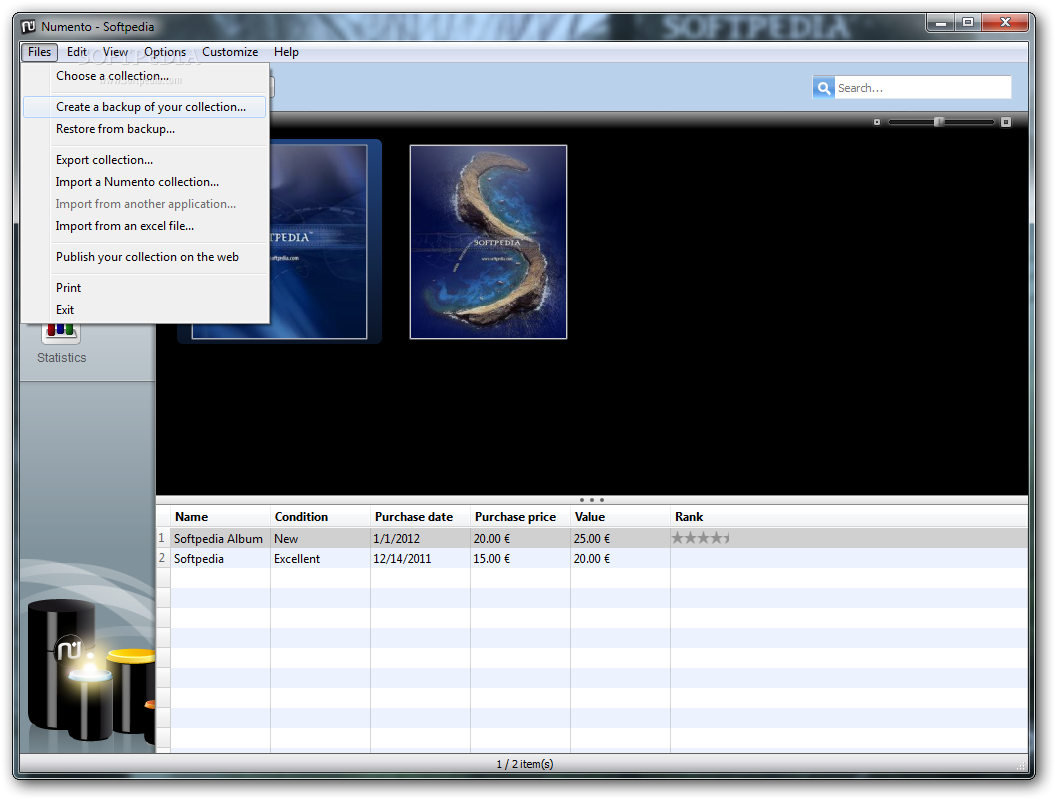The width and height of the screenshot is (1056, 800).
Task: Click the search magnifier icon
Action: point(824,88)
